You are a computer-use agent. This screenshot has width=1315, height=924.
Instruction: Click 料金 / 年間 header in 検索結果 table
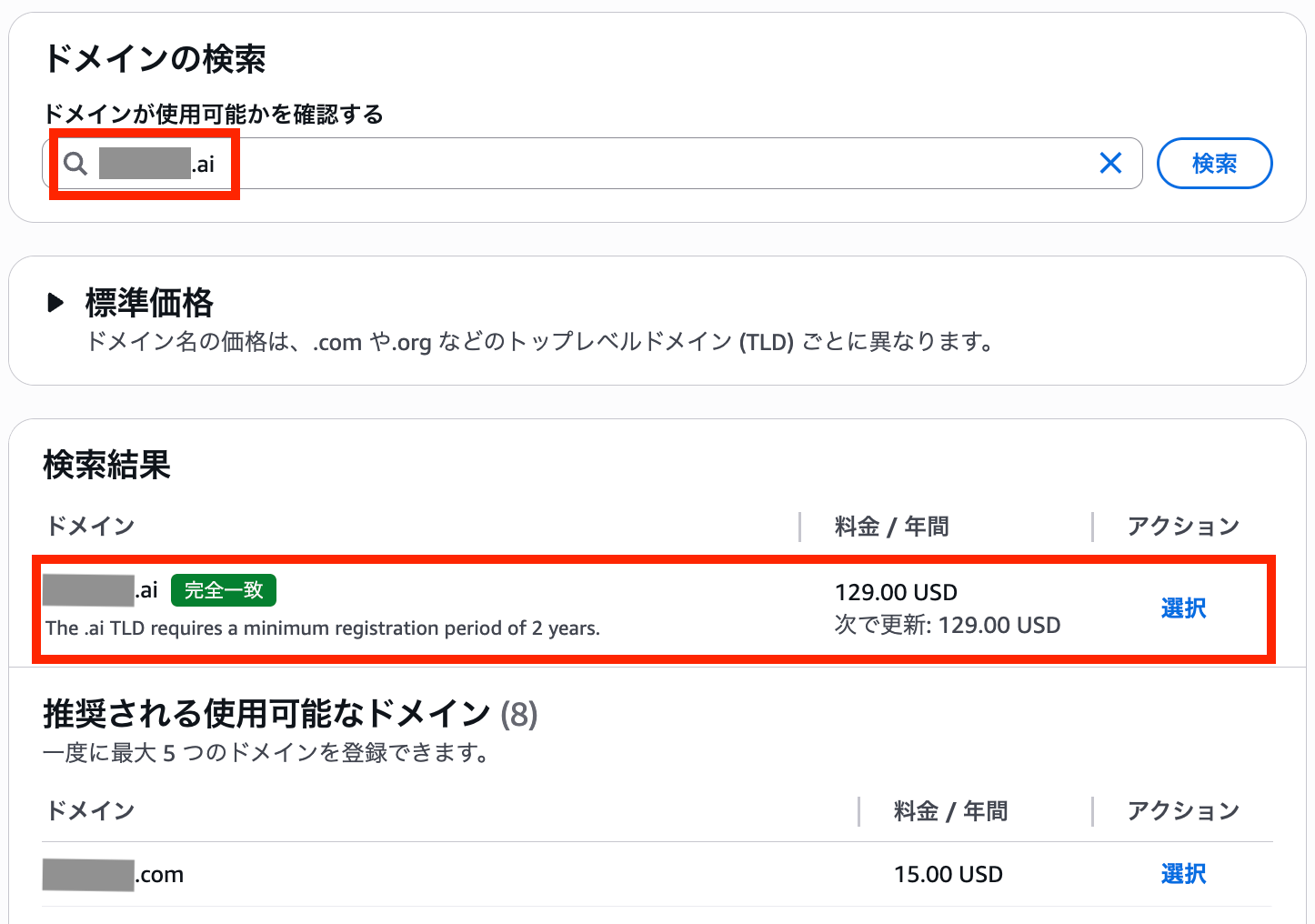(x=891, y=527)
